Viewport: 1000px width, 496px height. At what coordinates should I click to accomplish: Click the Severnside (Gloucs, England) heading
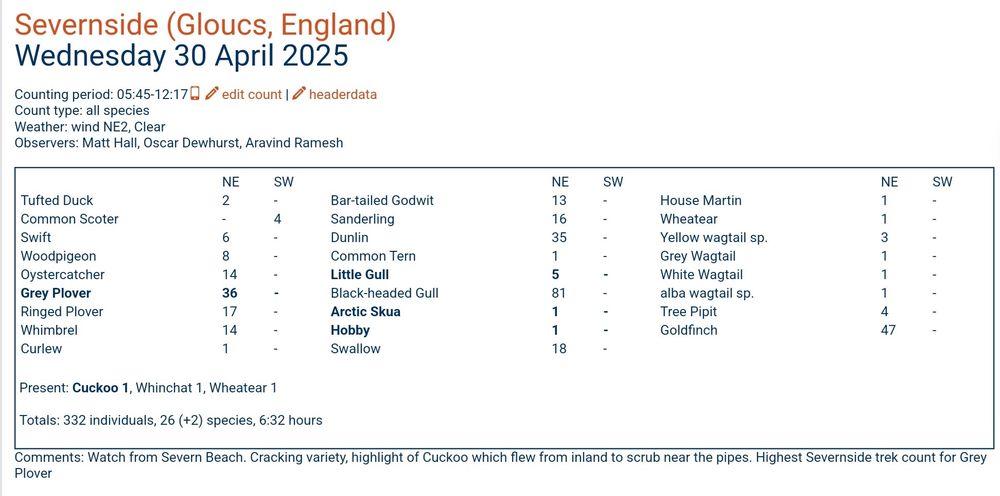(205, 26)
